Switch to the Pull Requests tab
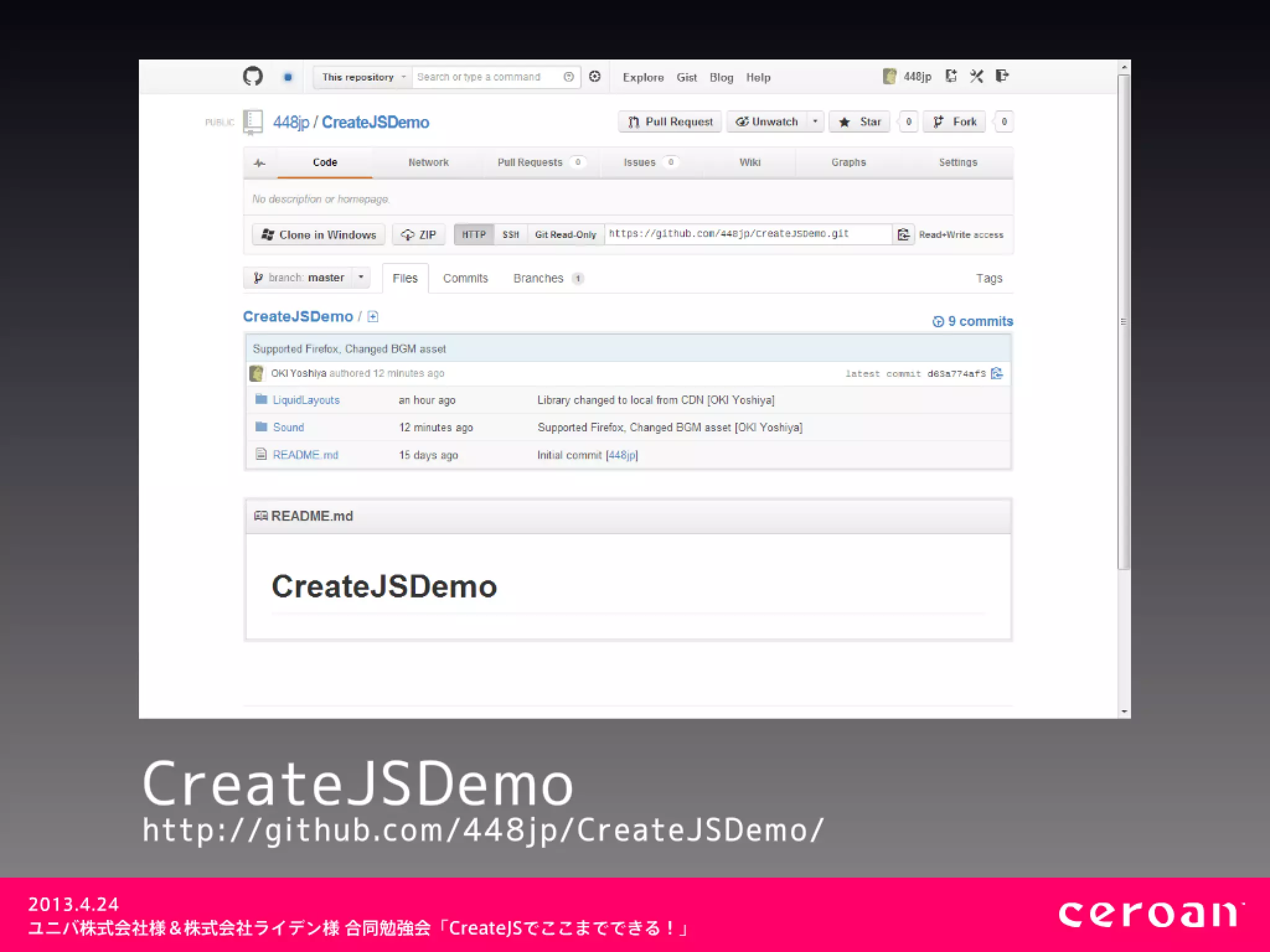 [x=541, y=162]
